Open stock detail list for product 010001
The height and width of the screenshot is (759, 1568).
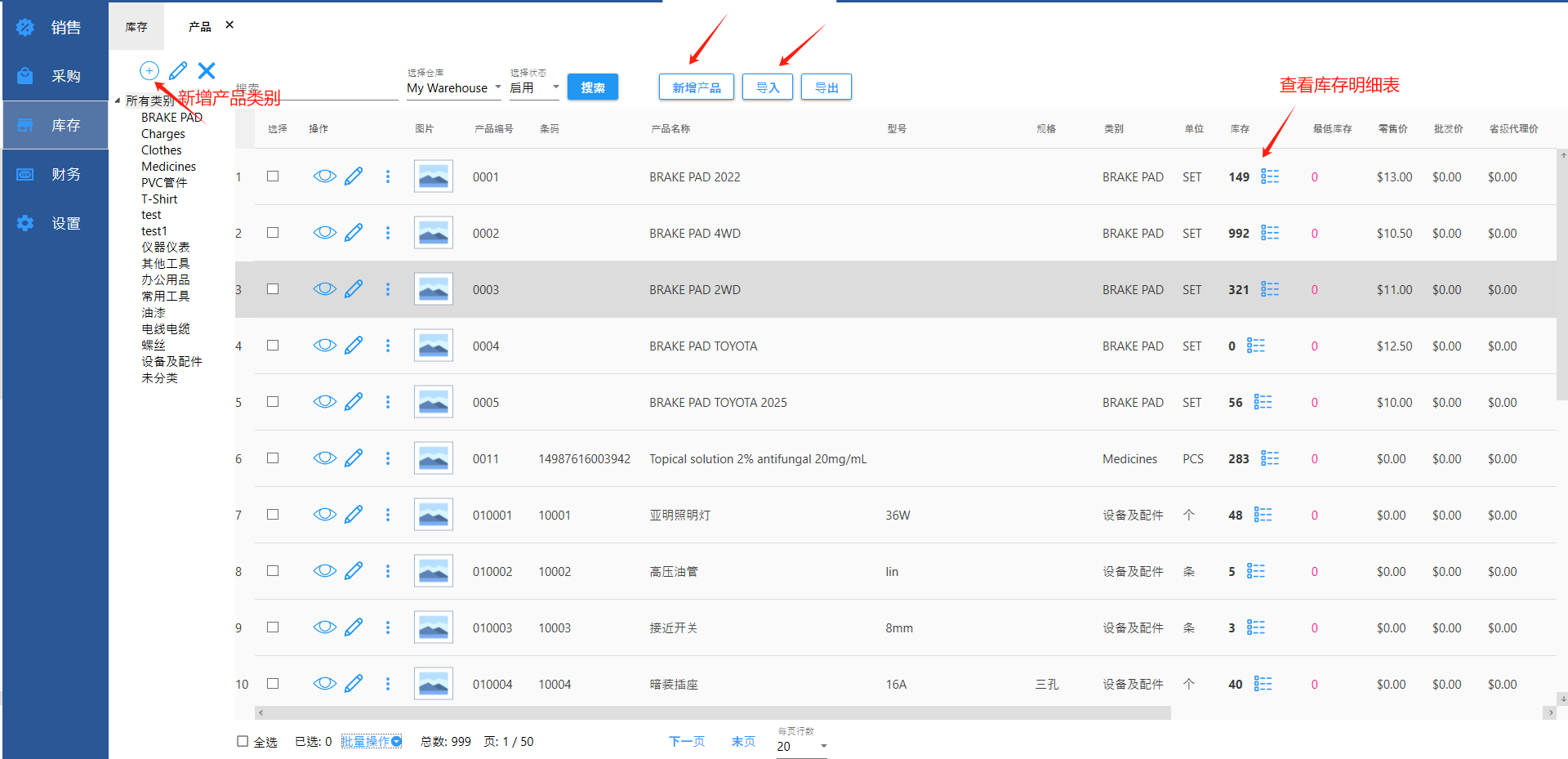tap(1263, 515)
